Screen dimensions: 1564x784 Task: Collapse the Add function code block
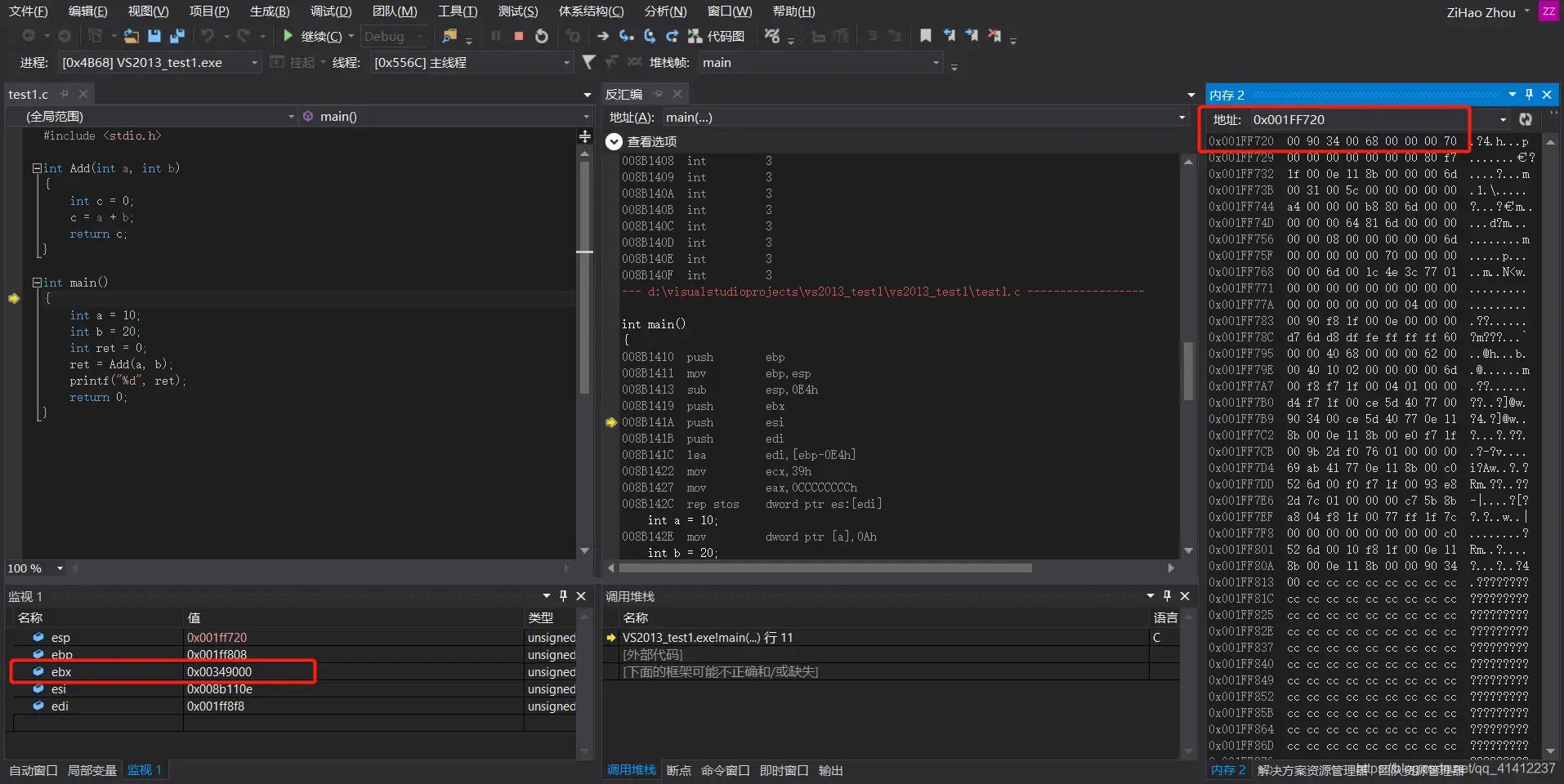tap(37, 168)
